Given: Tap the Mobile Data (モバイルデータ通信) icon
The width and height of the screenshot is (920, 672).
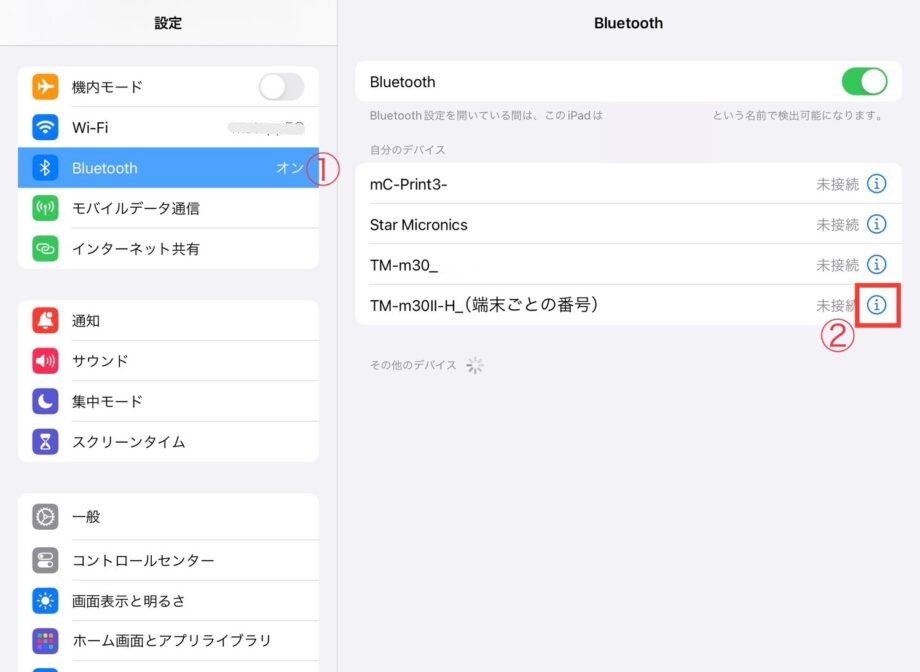Looking at the screenshot, I should (45, 208).
